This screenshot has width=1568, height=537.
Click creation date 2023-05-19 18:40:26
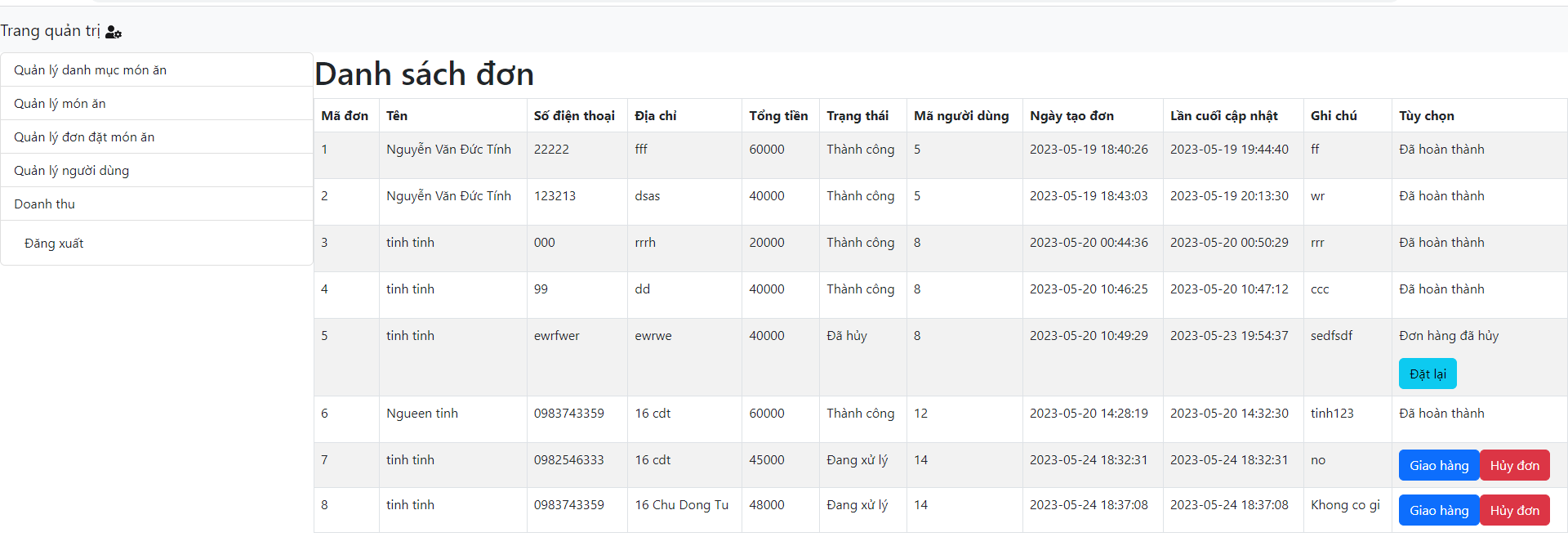point(1089,150)
